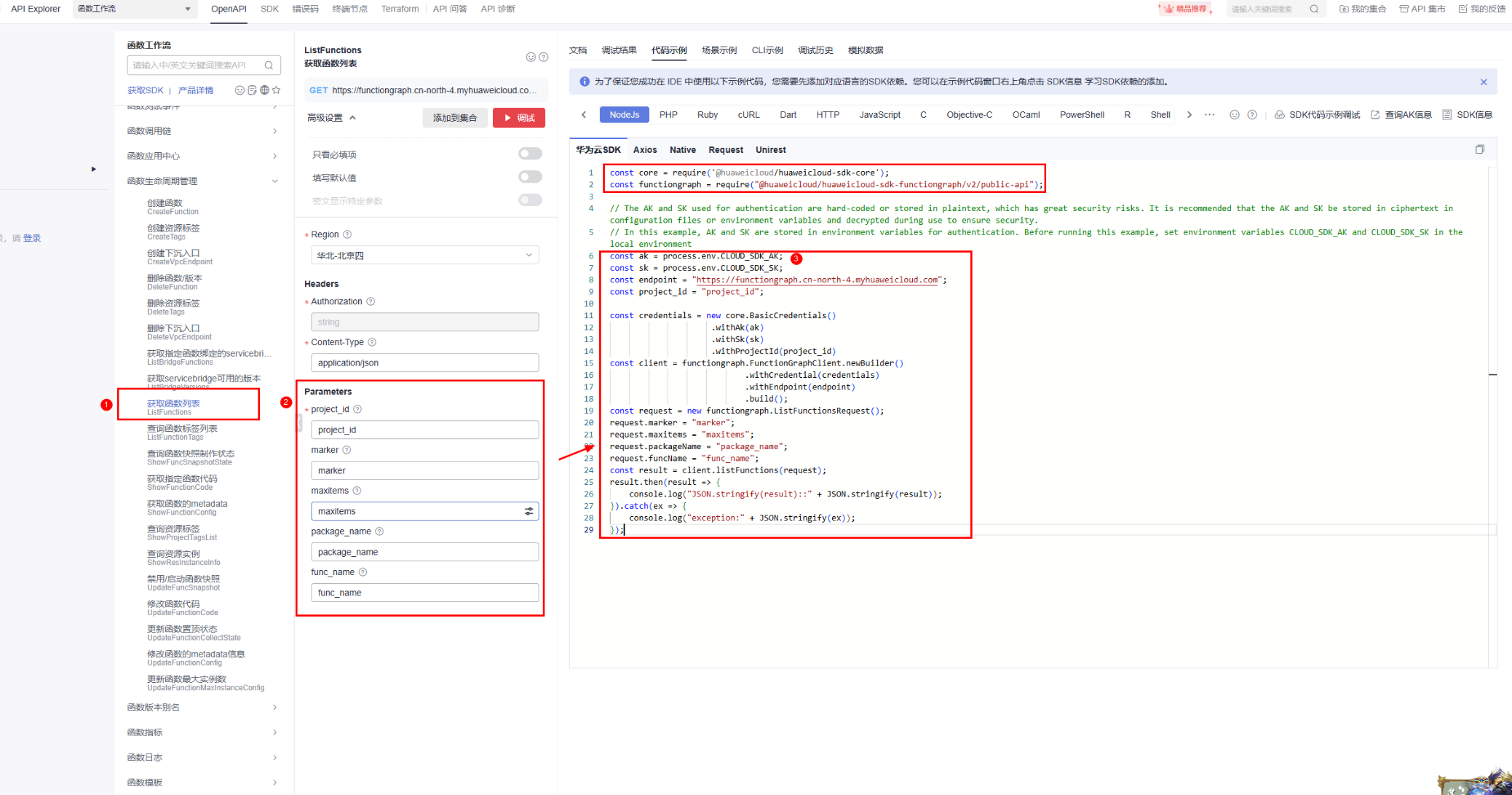Toggle the 密文显示特定参数 switch

point(529,200)
